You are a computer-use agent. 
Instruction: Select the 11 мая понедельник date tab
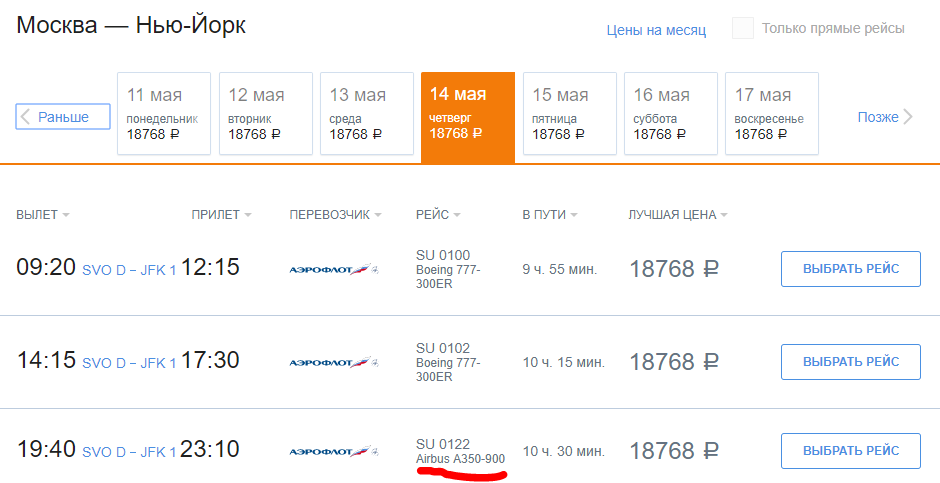(164, 114)
